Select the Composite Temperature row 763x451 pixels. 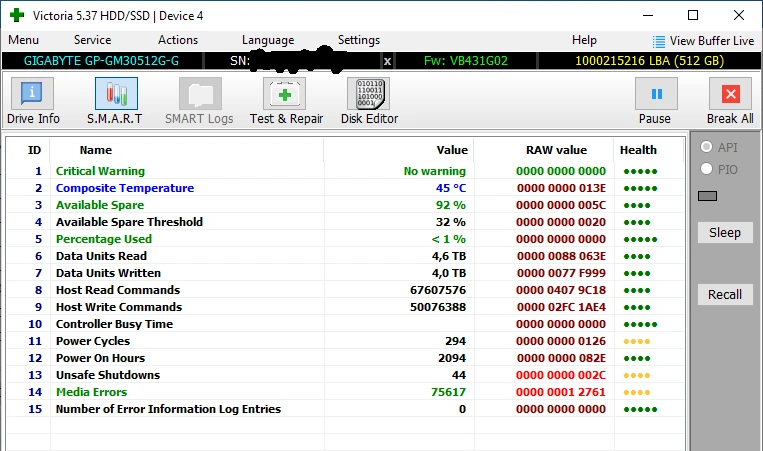(x=345, y=188)
